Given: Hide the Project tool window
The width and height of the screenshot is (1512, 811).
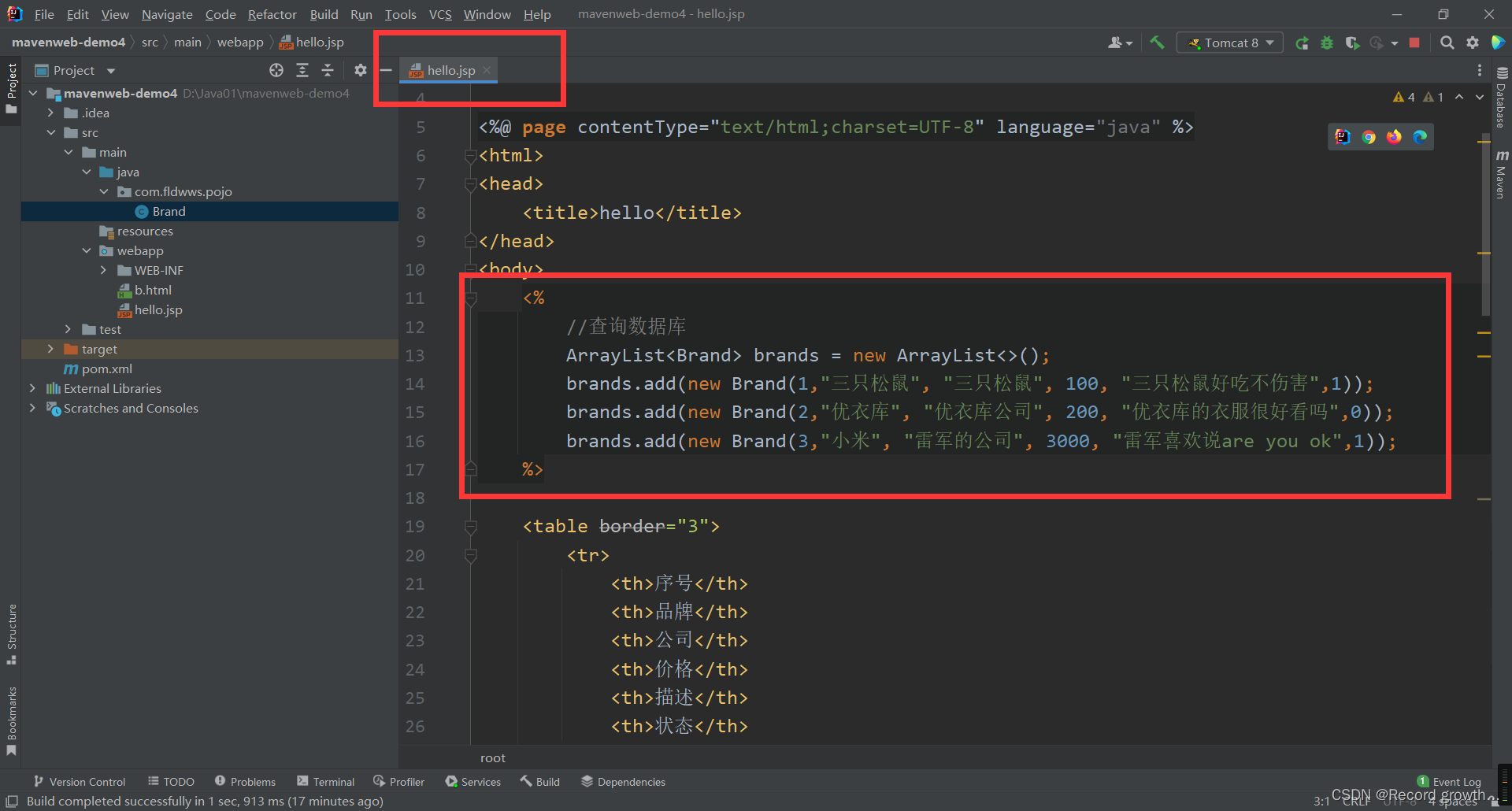Looking at the screenshot, I should pyautogui.click(x=386, y=70).
